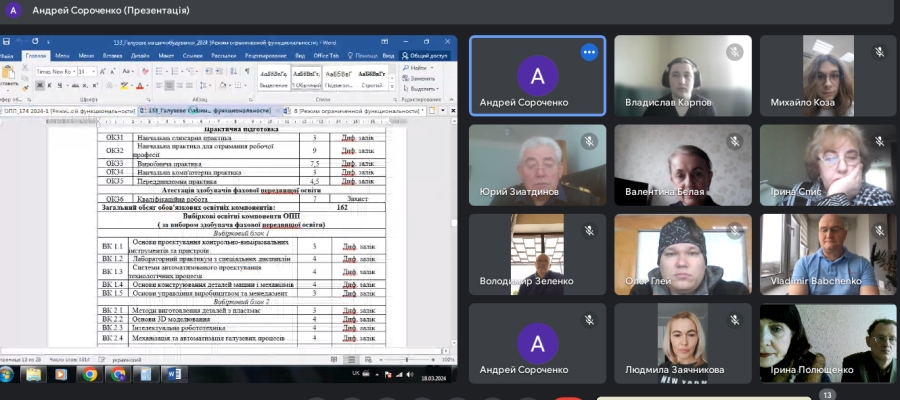
Task: Toggle show paragraph marks (¶) button
Action: (x=247, y=72)
